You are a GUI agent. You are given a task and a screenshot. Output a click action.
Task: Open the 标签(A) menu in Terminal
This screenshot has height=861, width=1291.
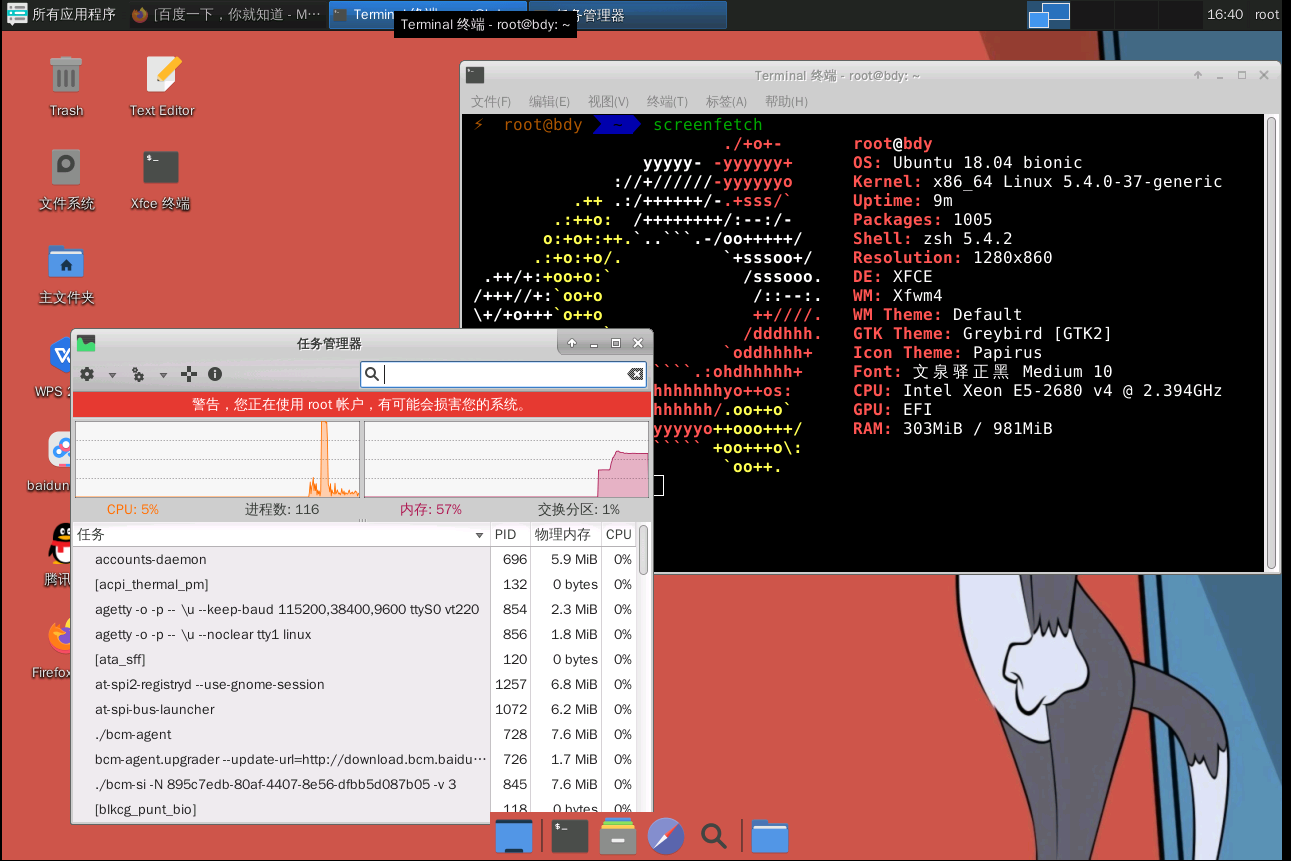726,101
